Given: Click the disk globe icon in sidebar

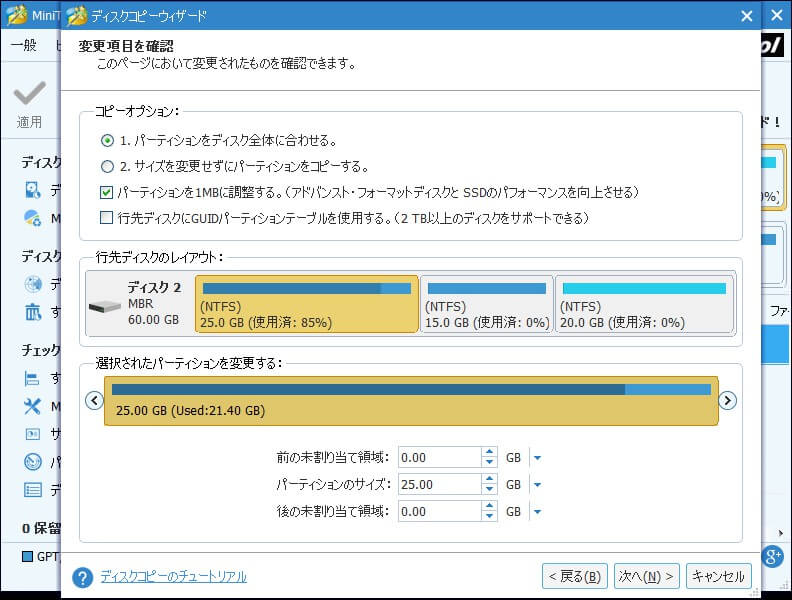Looking at the screenshot, I should click(33, 284).
